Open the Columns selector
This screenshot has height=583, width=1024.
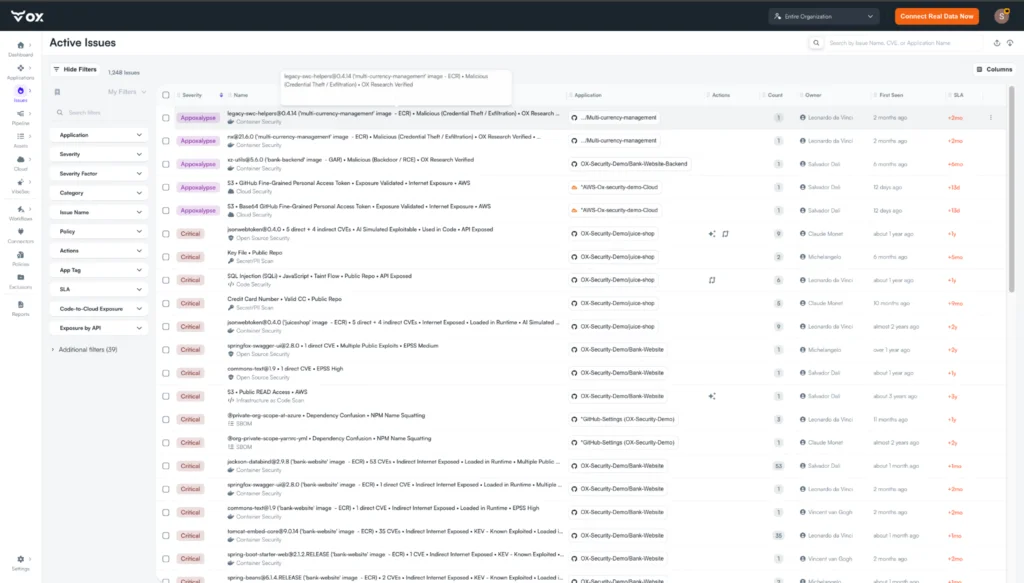pos(994,69)
